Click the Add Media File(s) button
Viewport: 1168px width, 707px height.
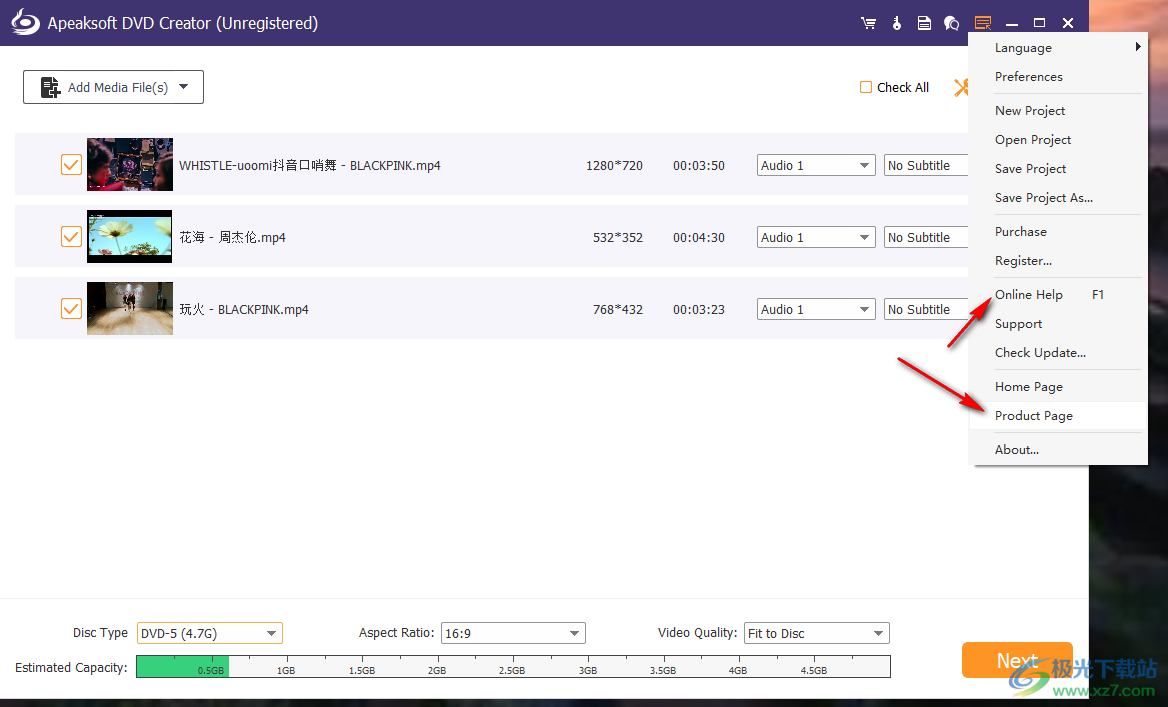[x=113, y=87]
